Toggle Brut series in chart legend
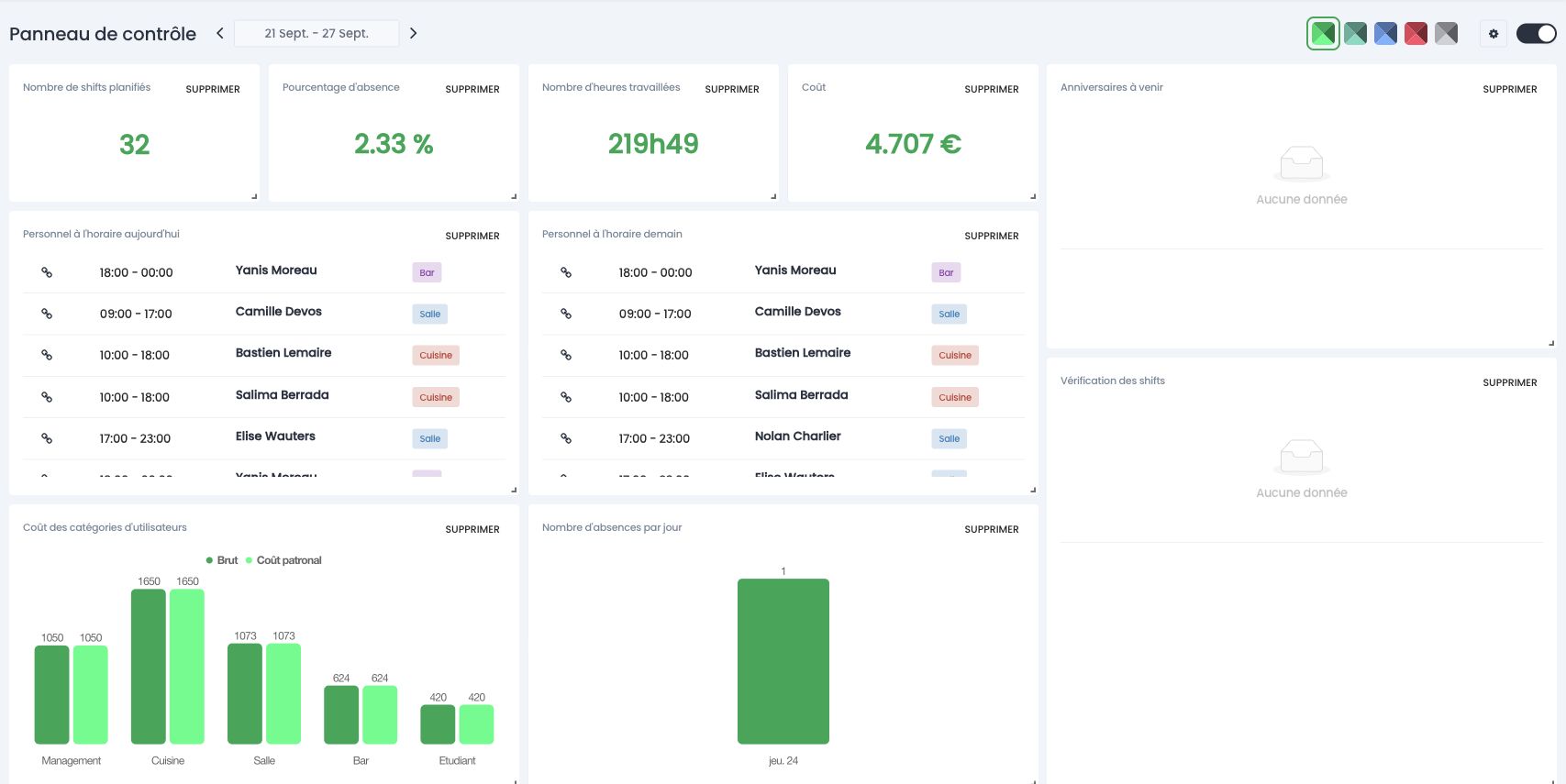This screenshot has width=1566, height=784. (222, 560)
